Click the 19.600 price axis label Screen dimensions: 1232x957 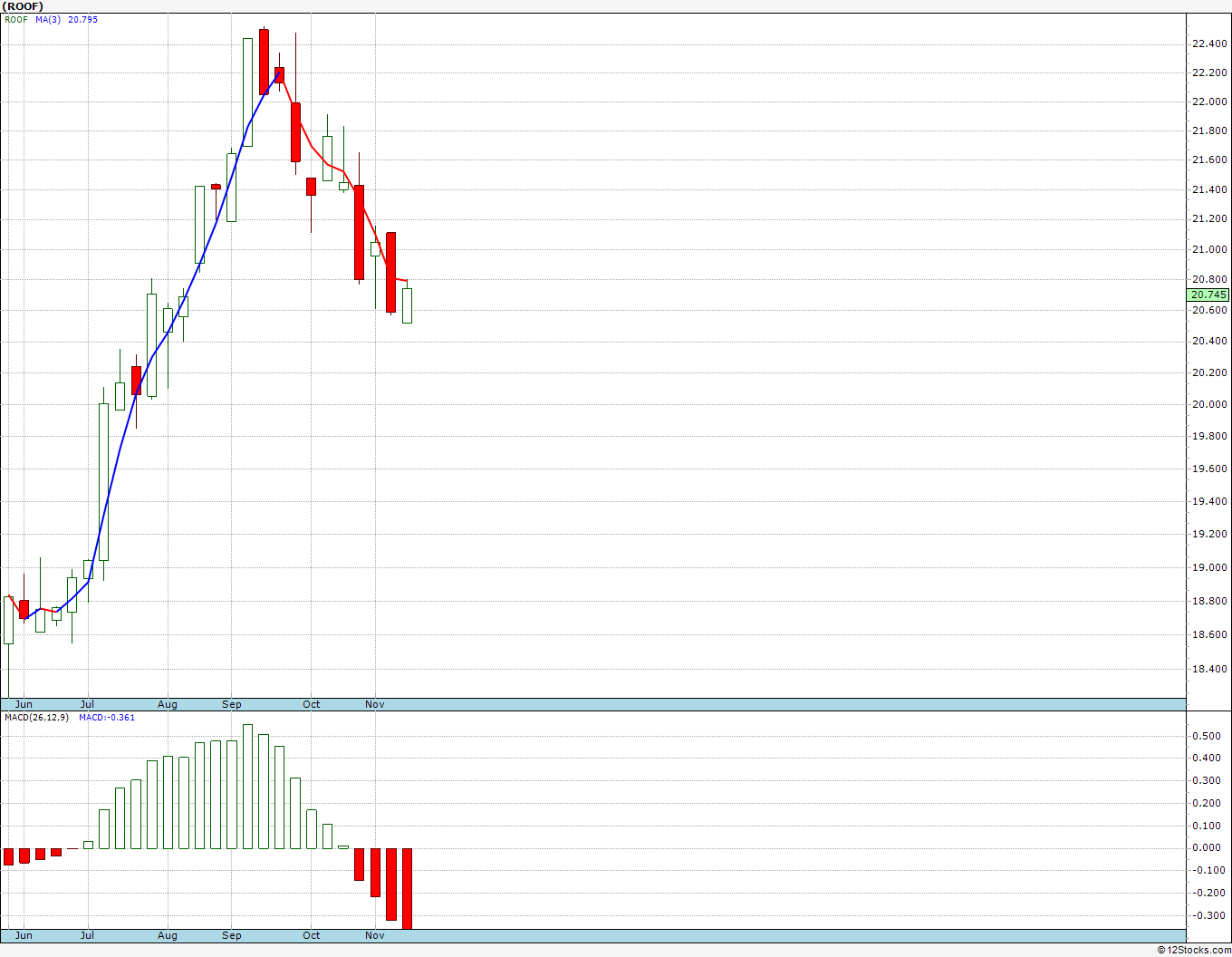1209,469
